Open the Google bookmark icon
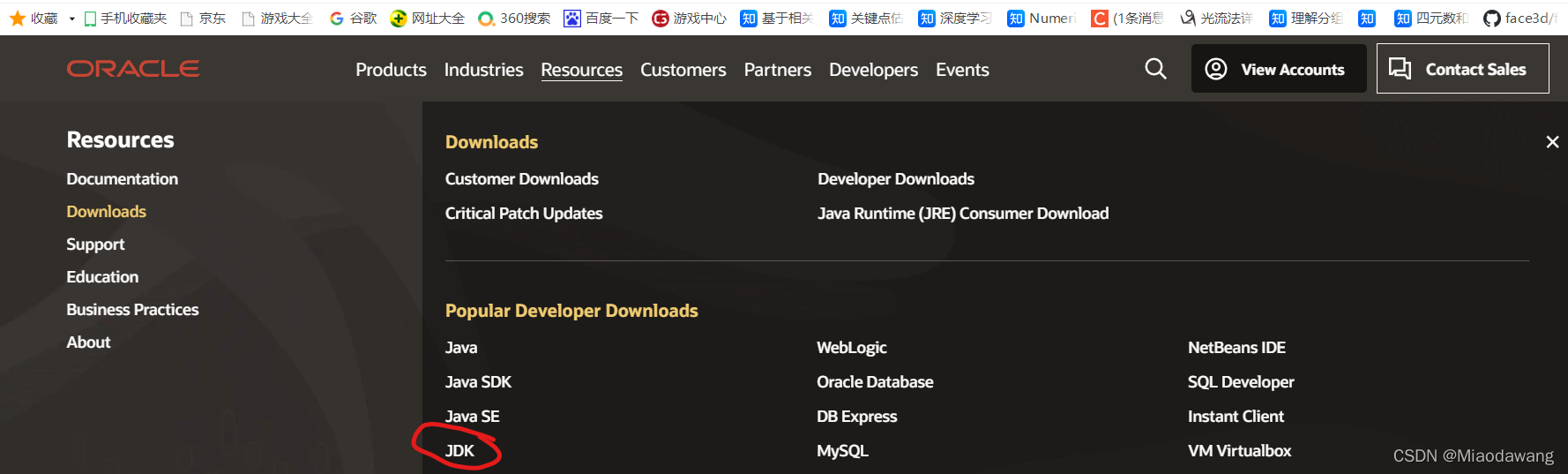1568x474 pixels. (x=337, y=18)
